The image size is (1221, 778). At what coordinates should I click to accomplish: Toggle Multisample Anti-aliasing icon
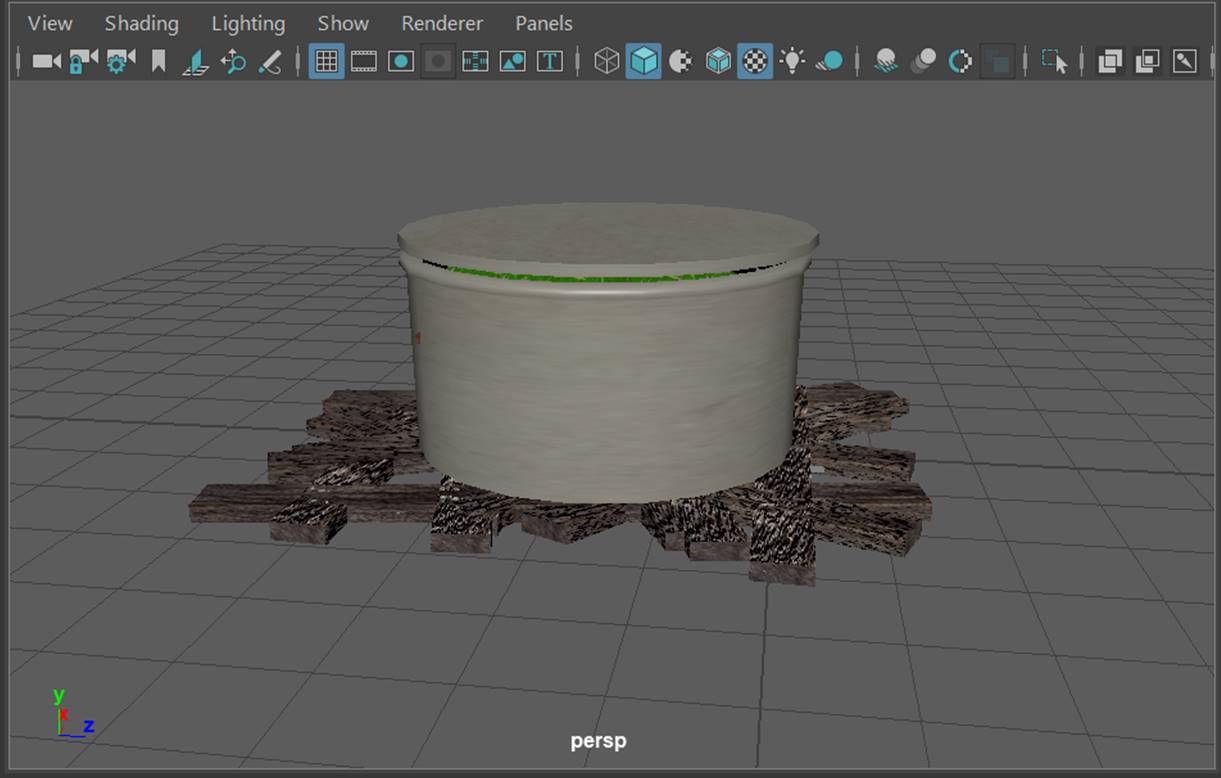click(x=960, y=61)
